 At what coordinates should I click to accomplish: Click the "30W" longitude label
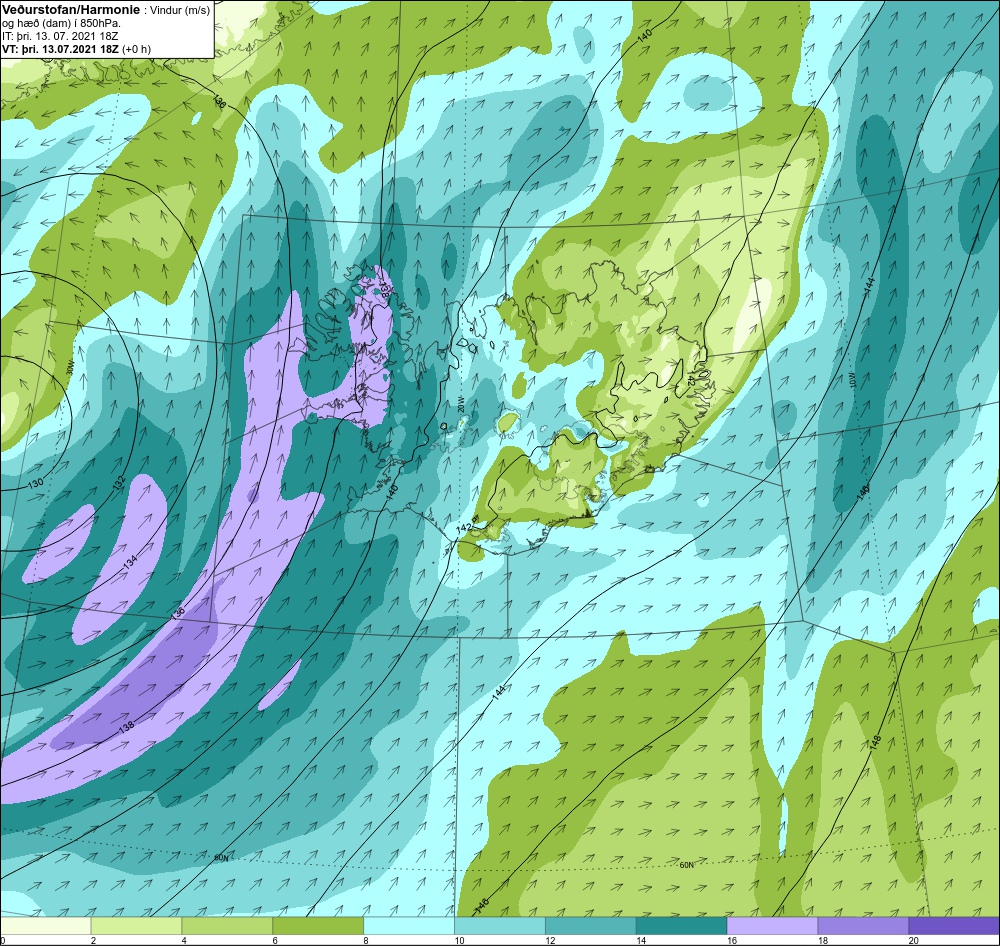[70, 367]
